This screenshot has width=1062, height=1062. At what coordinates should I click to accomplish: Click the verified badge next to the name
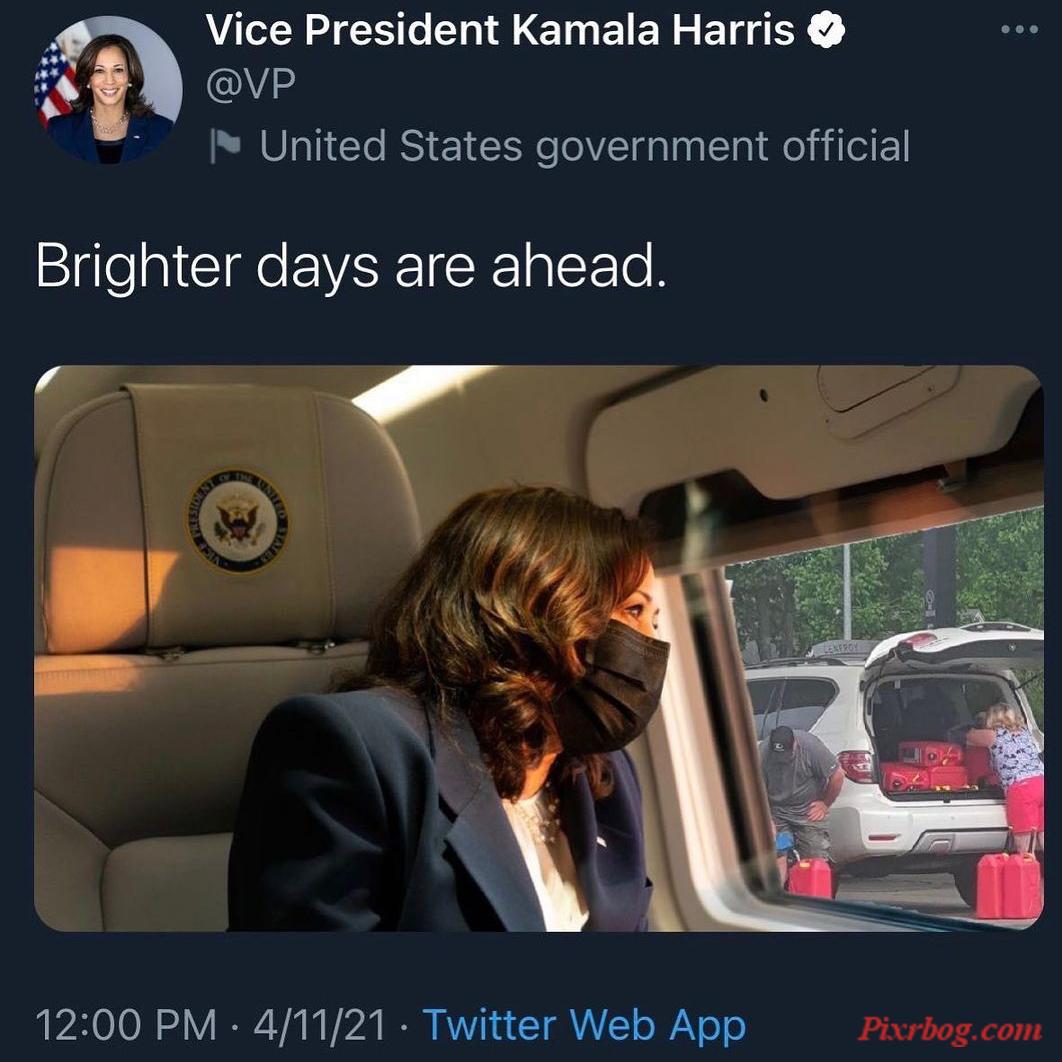[x=826, y=30]
